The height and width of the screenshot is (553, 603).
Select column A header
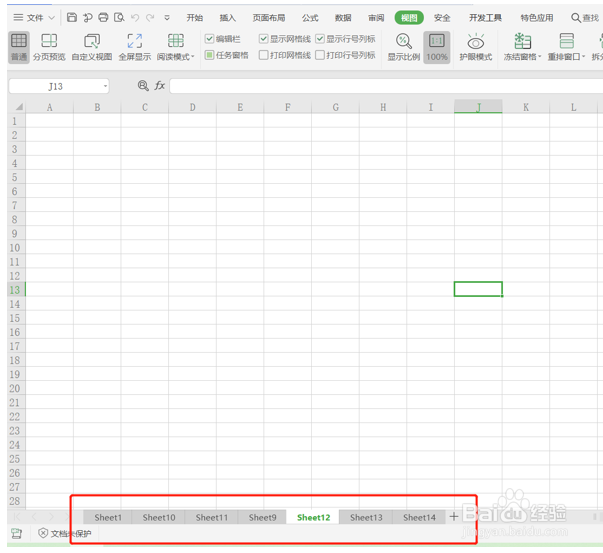pyautogui.click(x=49, y=107)
